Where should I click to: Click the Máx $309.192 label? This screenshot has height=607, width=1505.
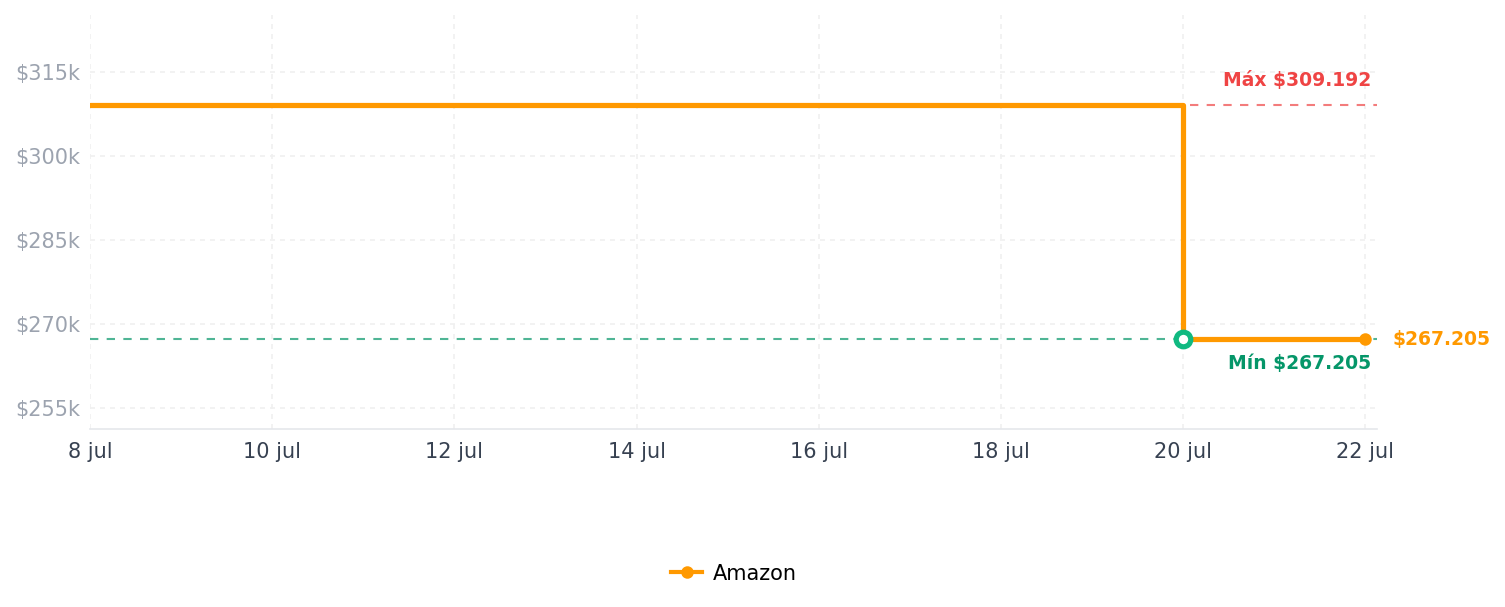pos(1297,80)
